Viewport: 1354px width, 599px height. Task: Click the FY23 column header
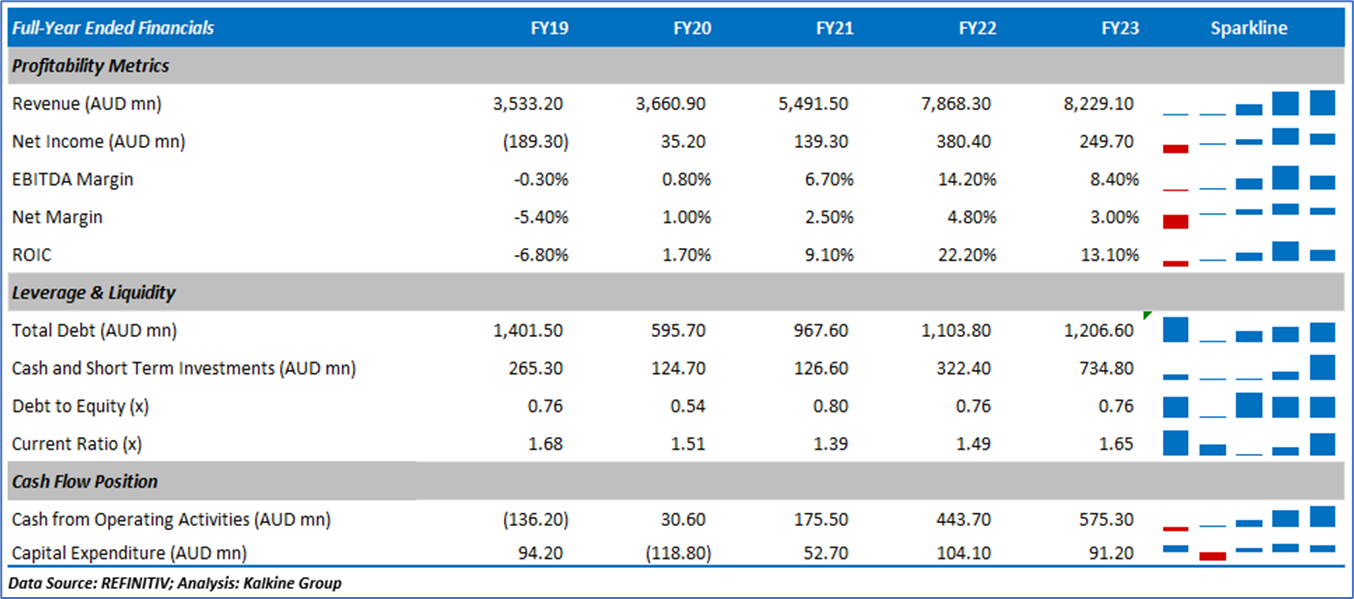1120,28
